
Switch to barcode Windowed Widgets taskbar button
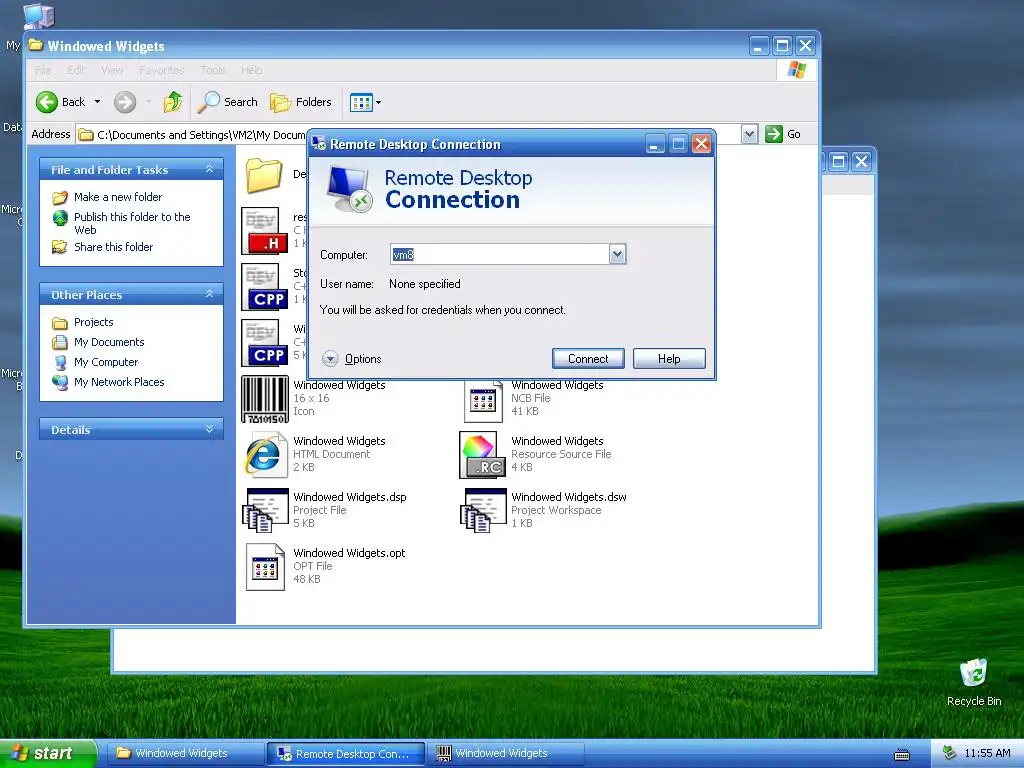[504, 754]
